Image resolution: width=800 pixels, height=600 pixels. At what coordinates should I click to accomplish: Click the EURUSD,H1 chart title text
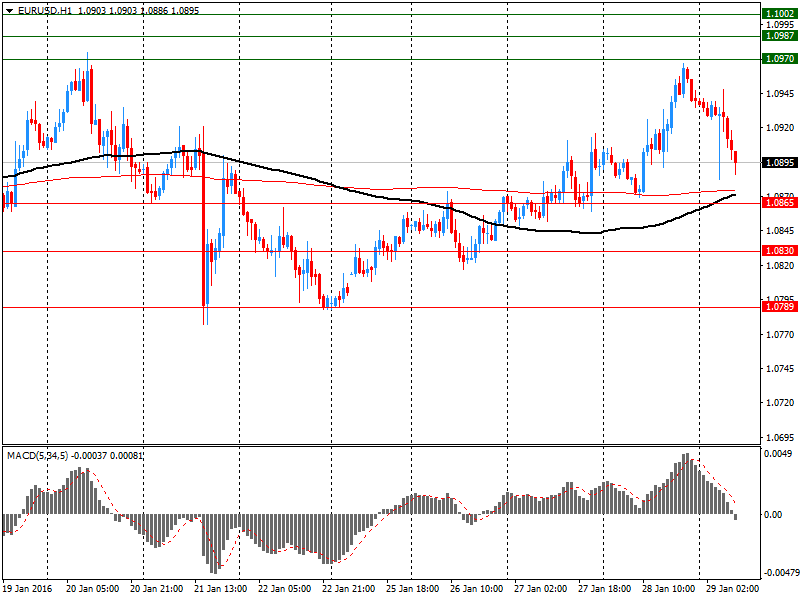[x=45, y=10]
